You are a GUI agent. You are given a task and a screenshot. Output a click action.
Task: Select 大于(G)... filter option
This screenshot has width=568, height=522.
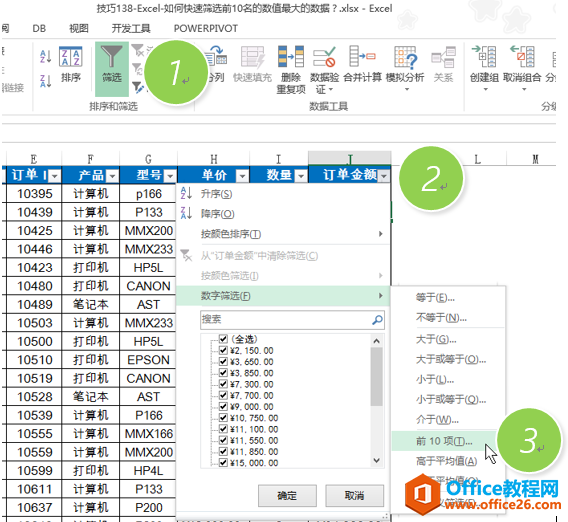436,339
